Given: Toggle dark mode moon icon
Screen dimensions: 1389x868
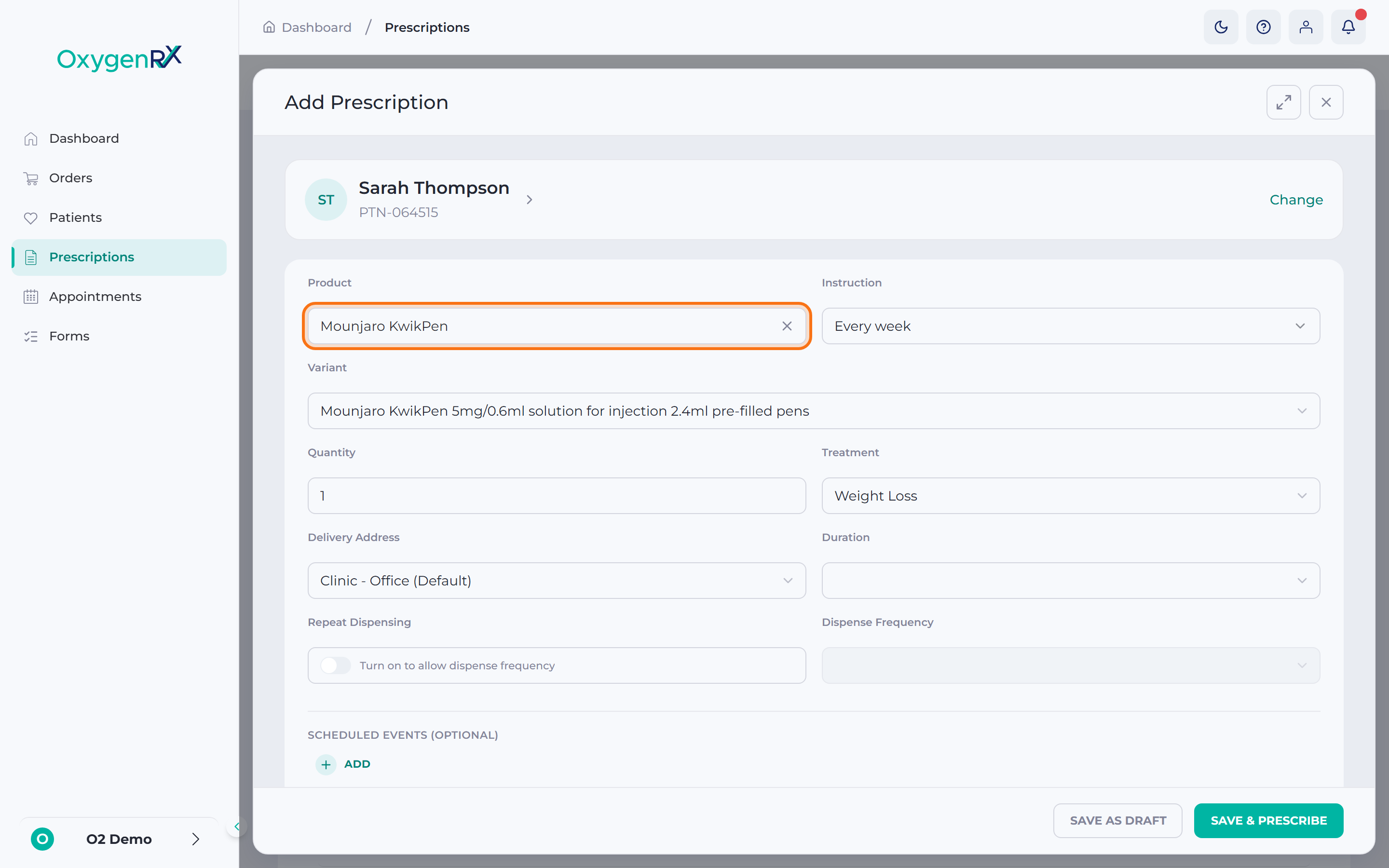Looking at the screenshot, I should [x=1221, y=27].
